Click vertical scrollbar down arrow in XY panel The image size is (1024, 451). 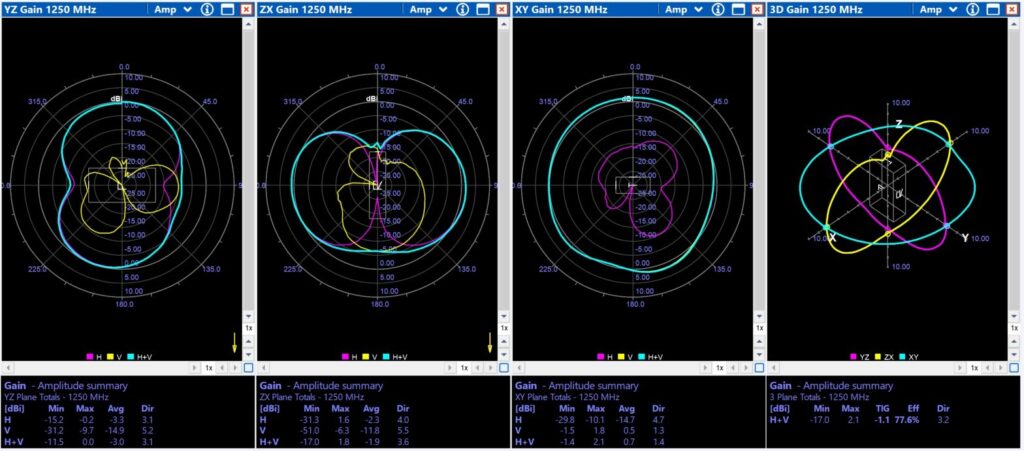click(x=758, y=316)
